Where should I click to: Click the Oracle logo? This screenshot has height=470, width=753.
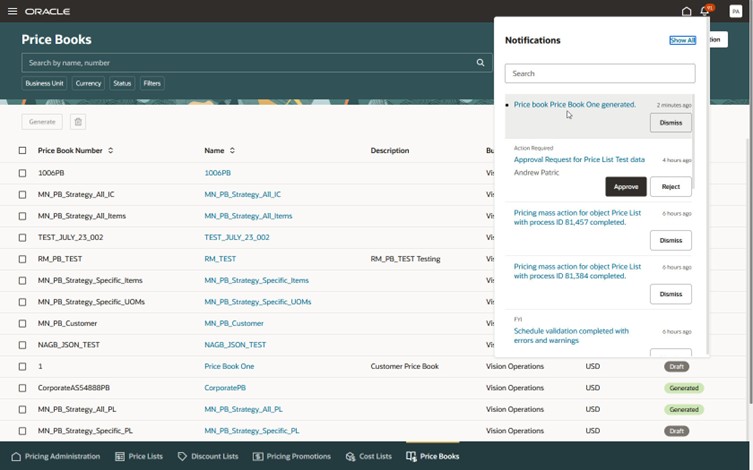pos(48,11)
